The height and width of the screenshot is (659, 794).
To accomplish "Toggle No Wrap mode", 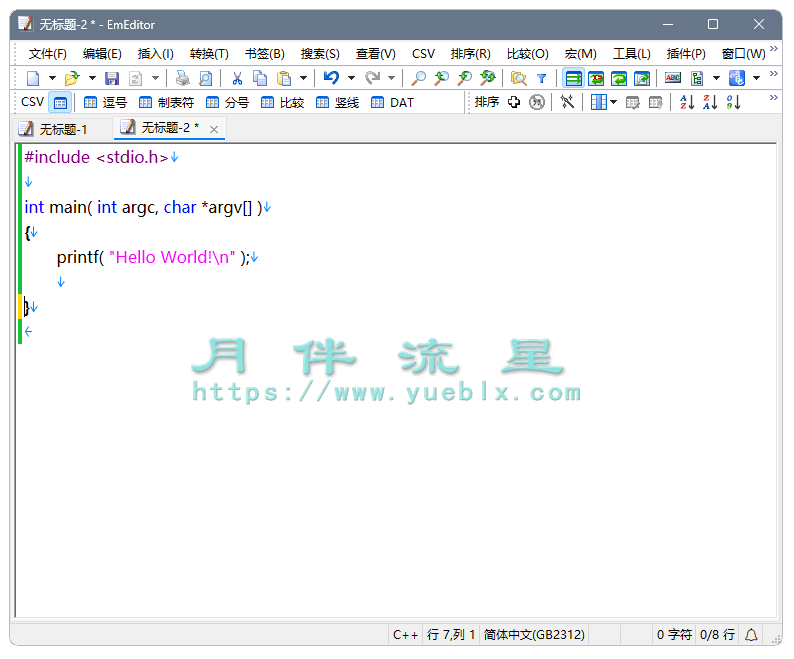I will (x=573, y=79).
